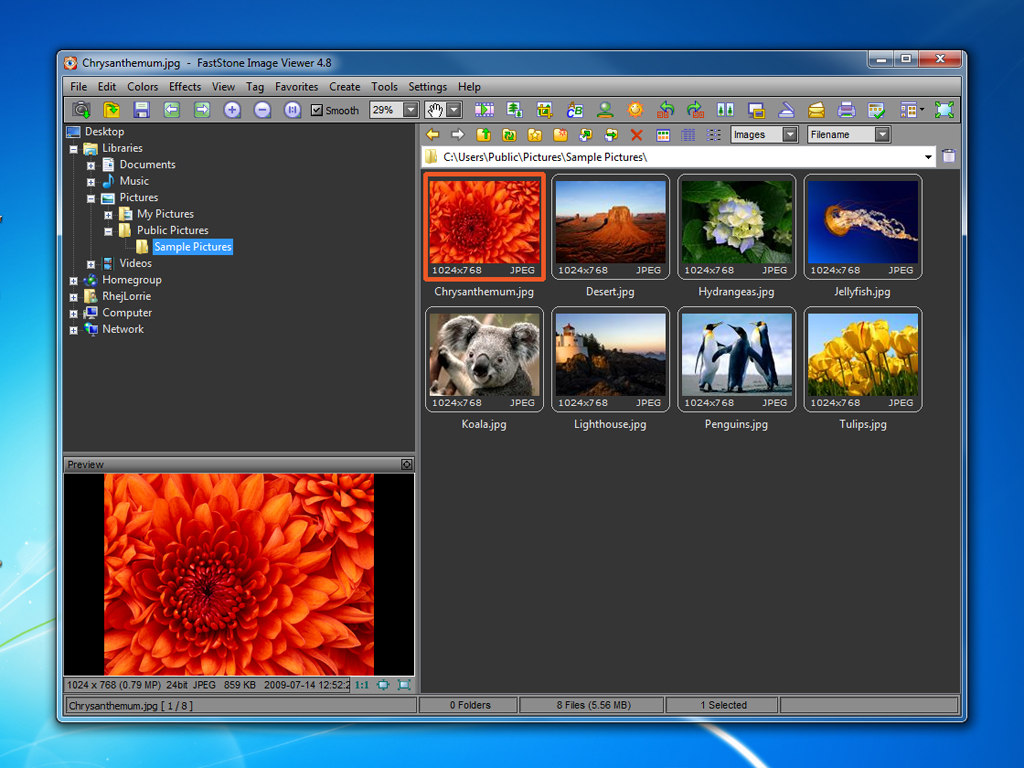Viewport: 1024px width, 768px height.
Task: Toggle the Smooth checkbox
Action: tap(317, 110)
